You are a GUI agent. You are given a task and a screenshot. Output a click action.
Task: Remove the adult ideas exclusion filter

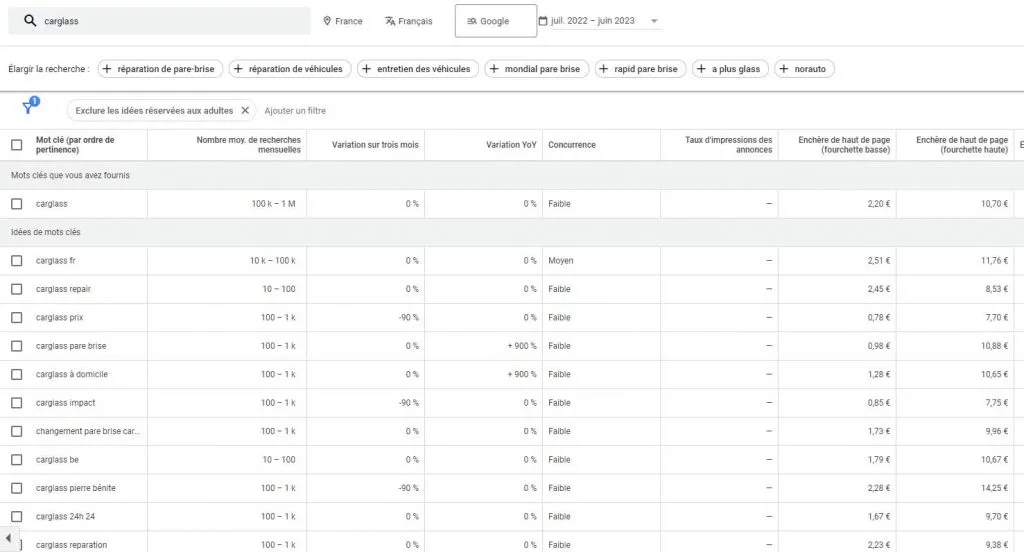(x=245, y=110)
